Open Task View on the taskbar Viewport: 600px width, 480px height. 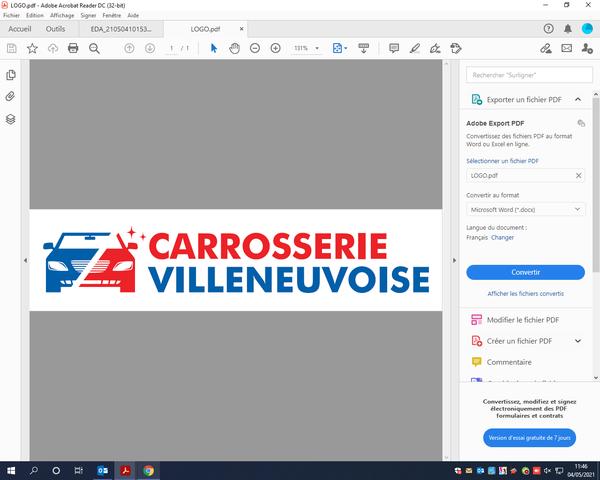(x=78, y=470)
